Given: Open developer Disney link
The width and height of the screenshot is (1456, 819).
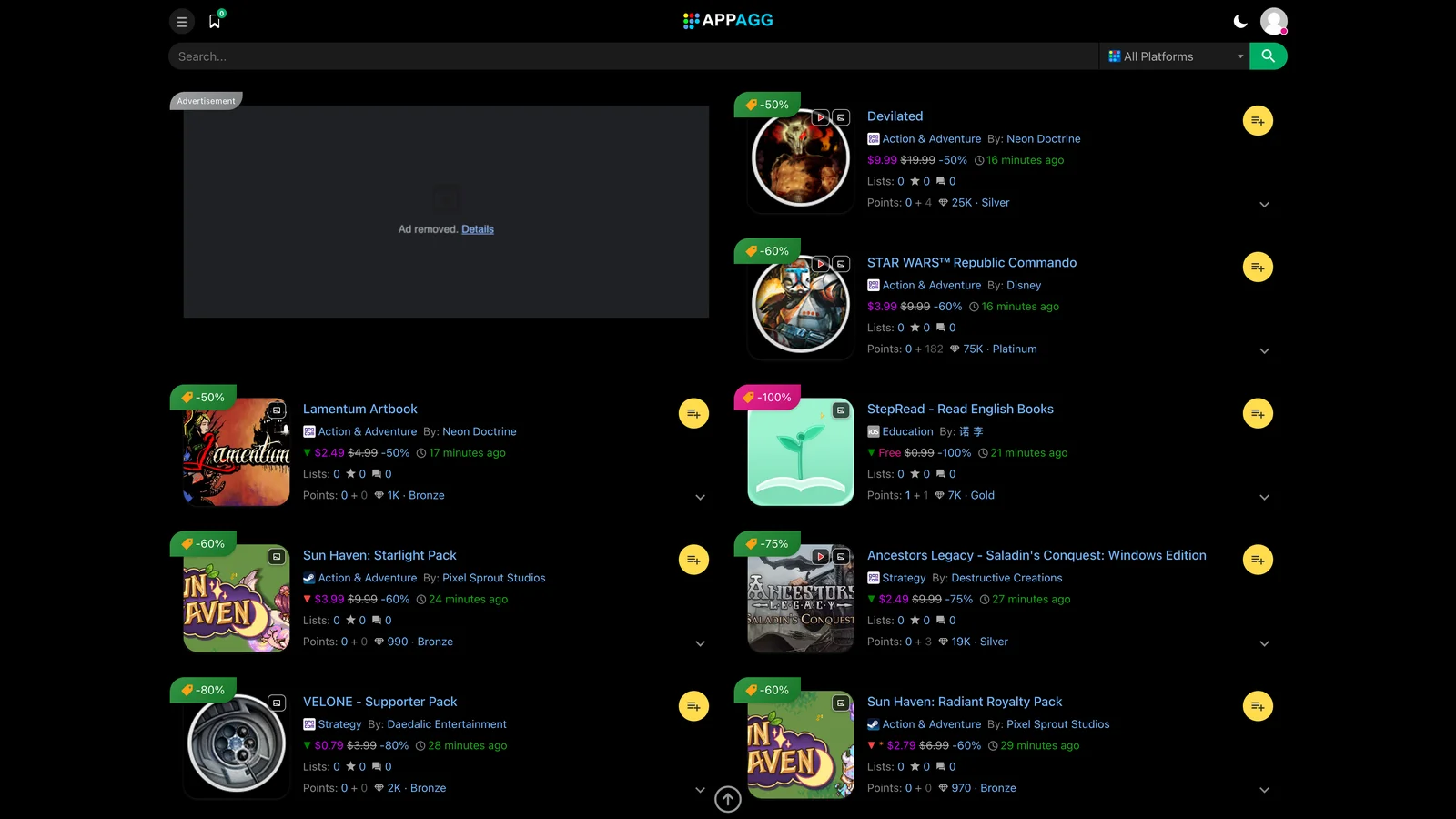Looking at the screenshot, I should click(1024, 286).
